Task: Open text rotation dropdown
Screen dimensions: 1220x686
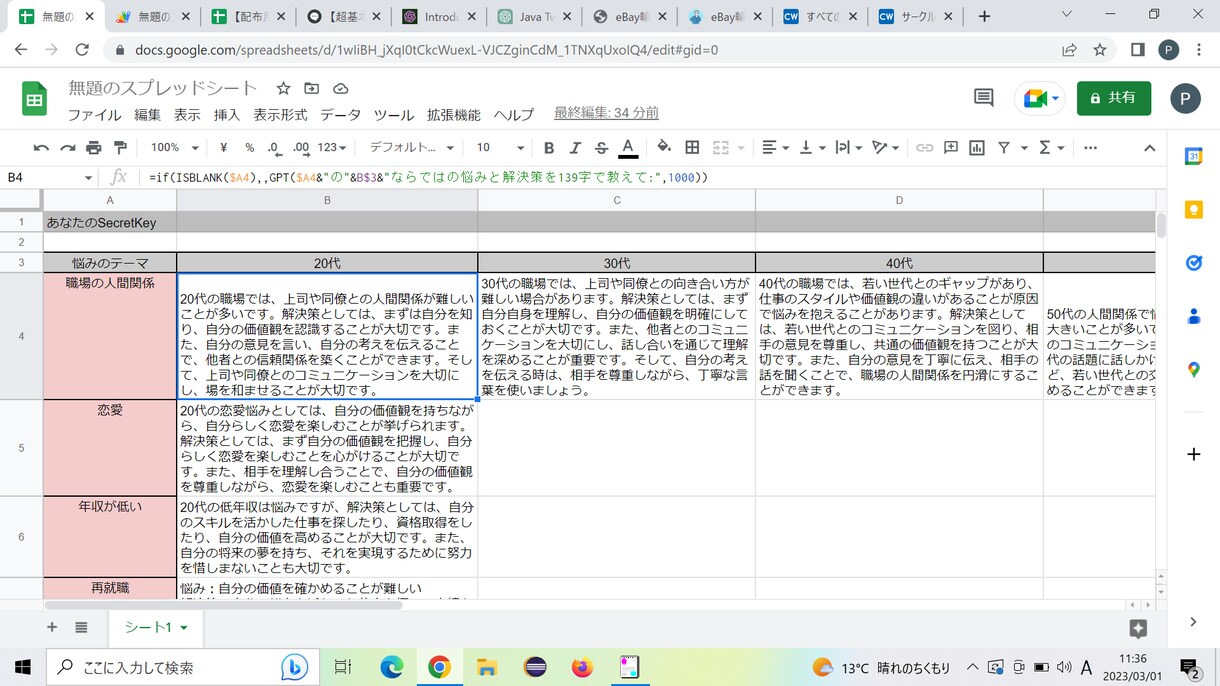Action: point(886,148)
